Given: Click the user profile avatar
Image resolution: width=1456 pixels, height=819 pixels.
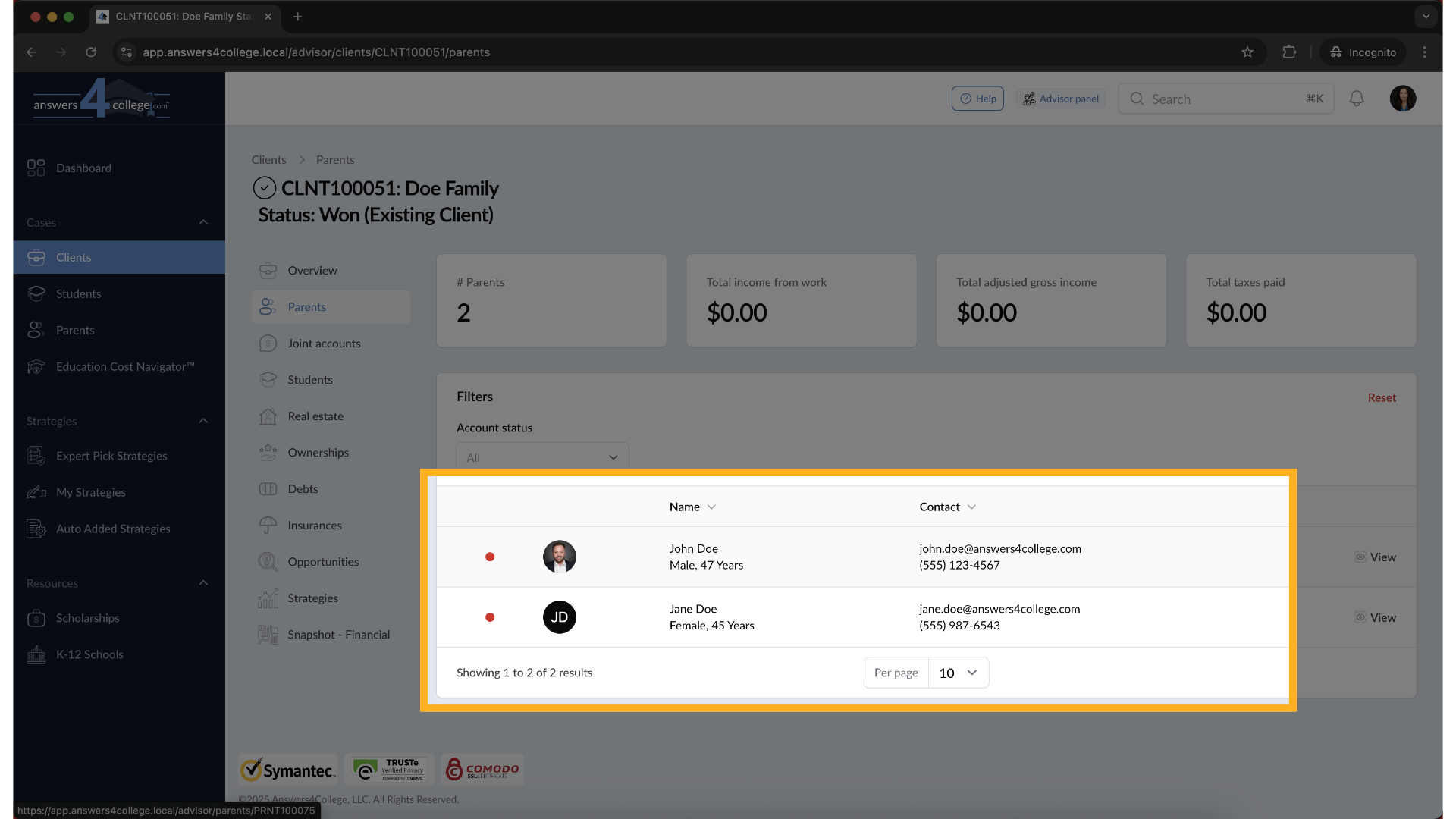Looking at the screenshot, I should coord(1402,99).
